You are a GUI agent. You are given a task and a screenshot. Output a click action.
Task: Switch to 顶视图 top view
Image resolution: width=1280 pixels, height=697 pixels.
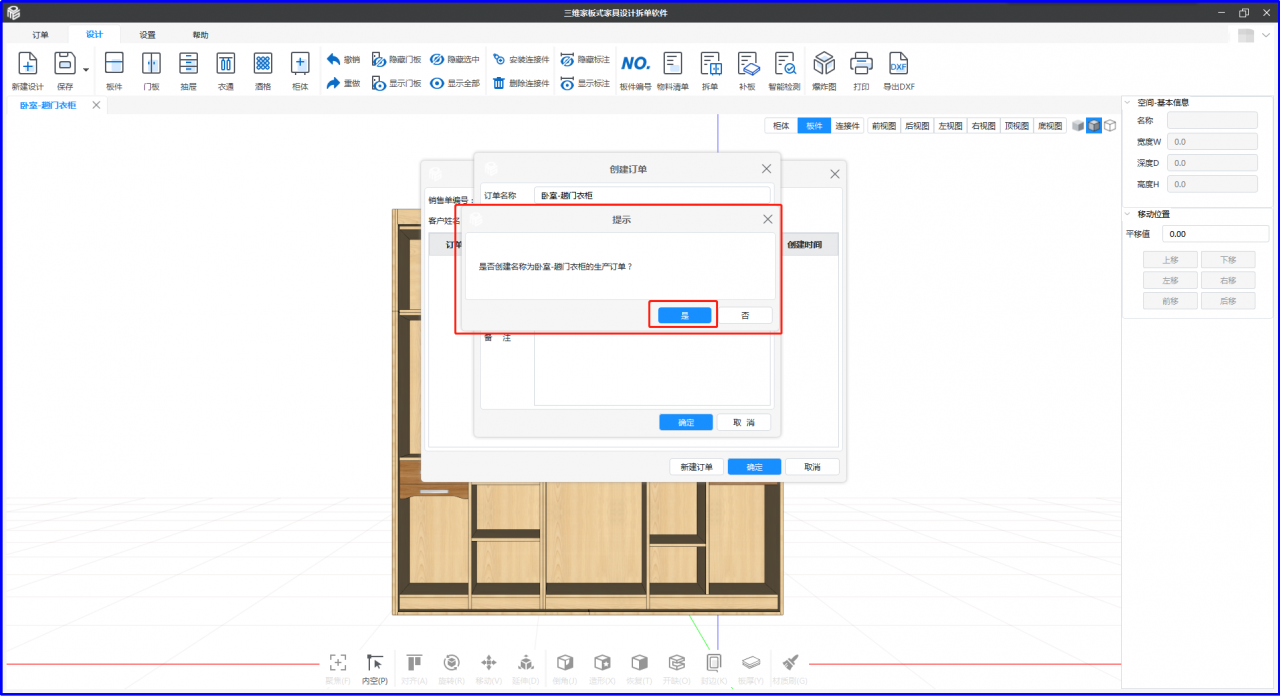coord(1017,126)
